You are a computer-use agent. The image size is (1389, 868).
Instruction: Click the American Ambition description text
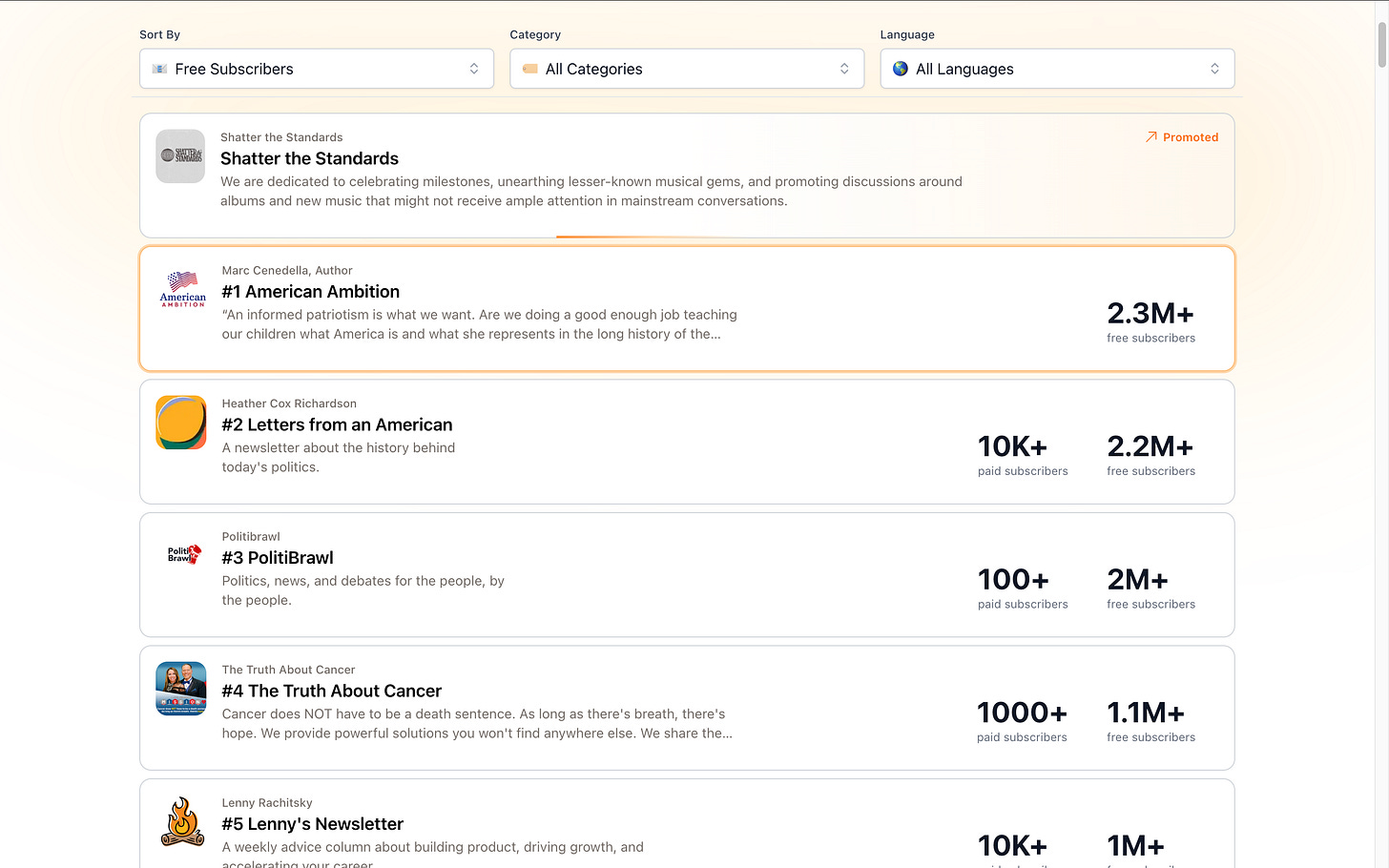pos(480,324)
